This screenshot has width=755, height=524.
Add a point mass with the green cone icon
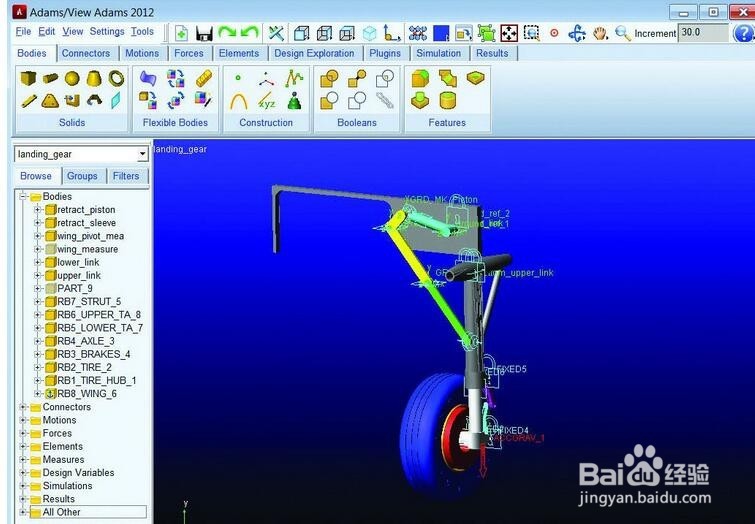294,101
